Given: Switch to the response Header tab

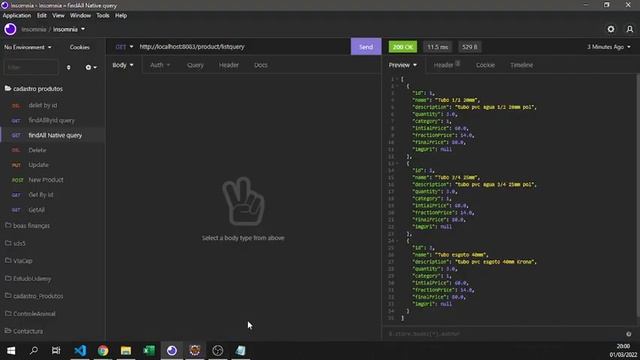Looking at the screenshot, I should click(447, 65).
